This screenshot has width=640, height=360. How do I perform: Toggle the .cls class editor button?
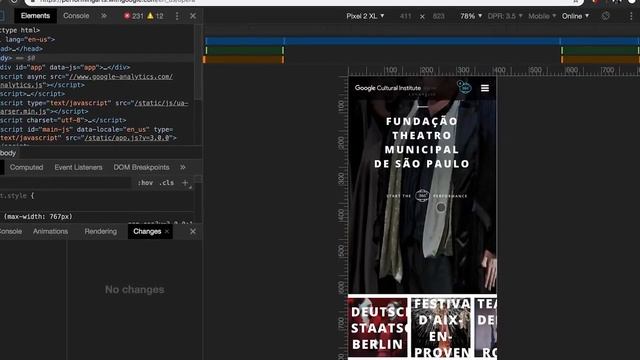(167, 183)
